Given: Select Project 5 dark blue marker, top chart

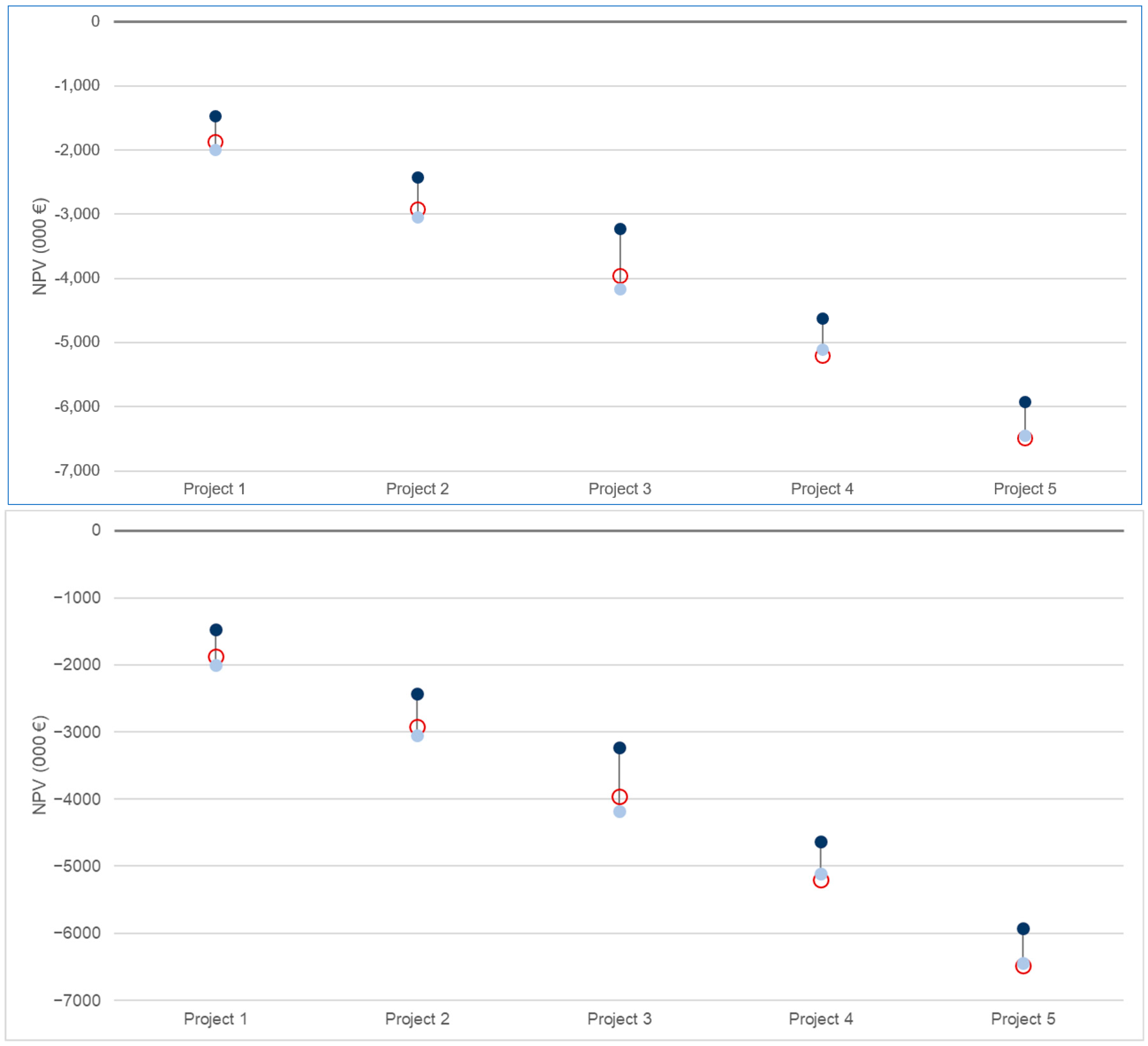Looking at the screenshot, I should (1025, 402).
